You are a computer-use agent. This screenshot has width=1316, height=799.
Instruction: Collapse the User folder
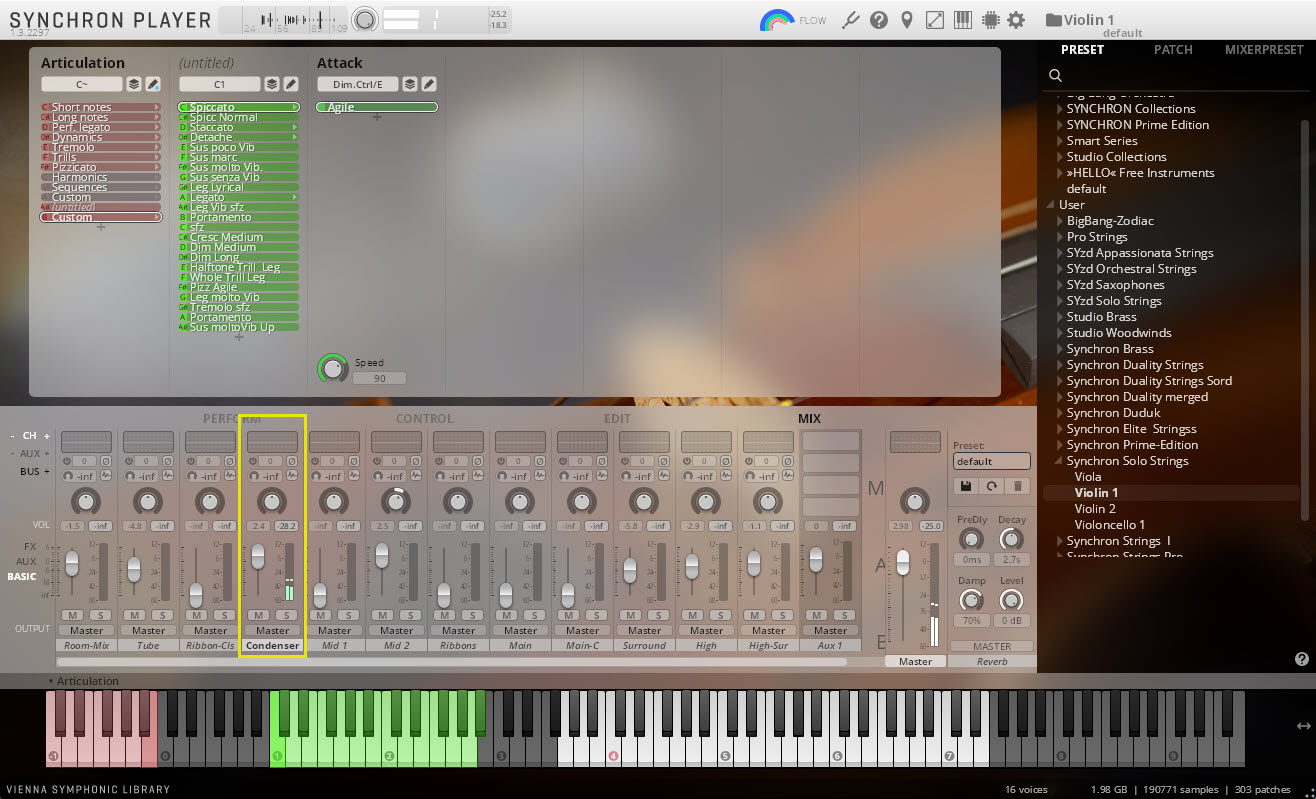pyautogui.click(x=1052, y=205)
